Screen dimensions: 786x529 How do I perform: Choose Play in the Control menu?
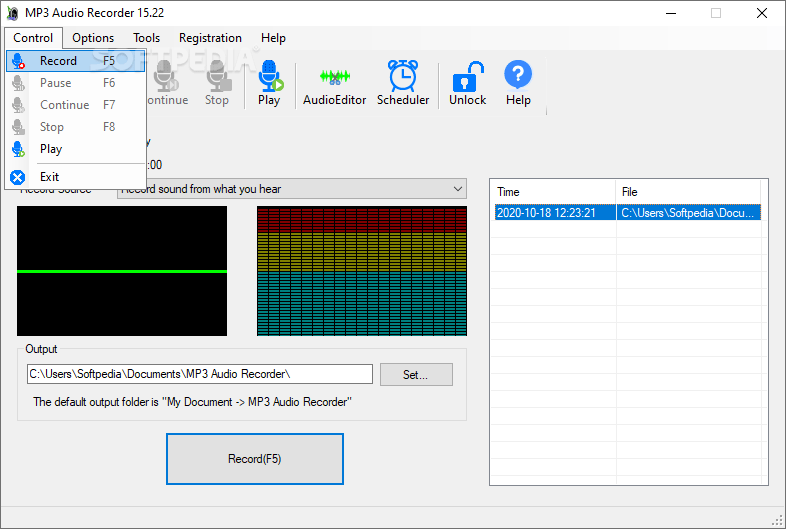76,149
